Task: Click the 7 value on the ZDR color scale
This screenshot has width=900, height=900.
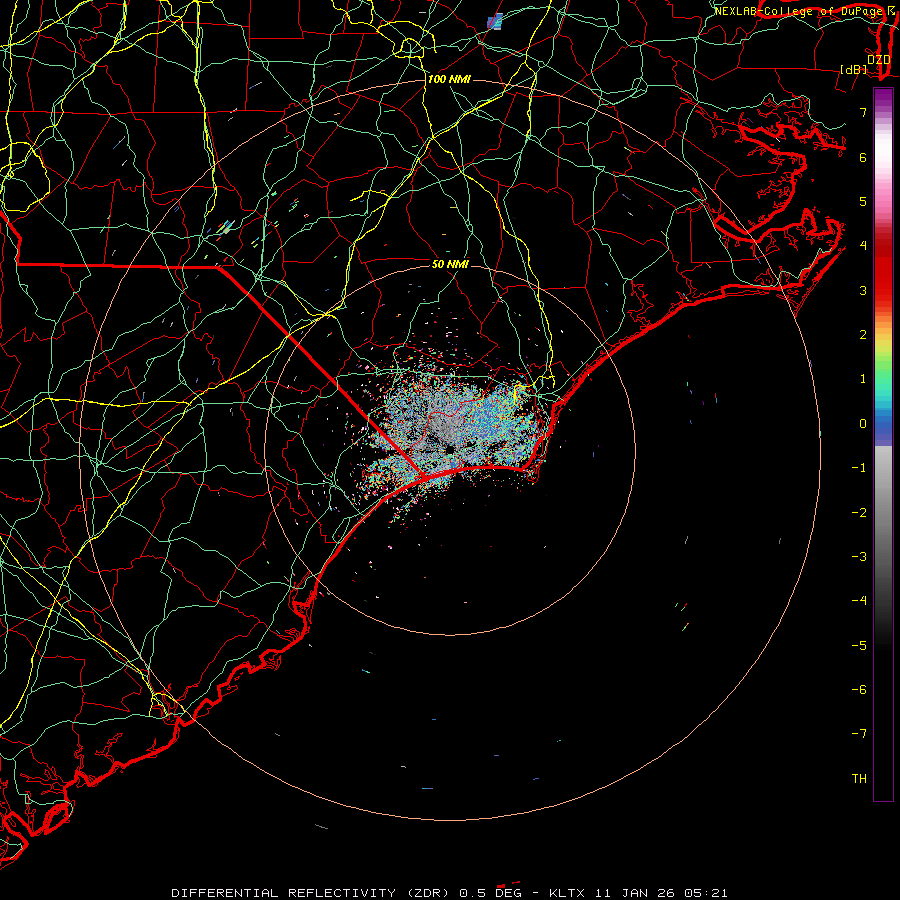Action: coord(863,112)
